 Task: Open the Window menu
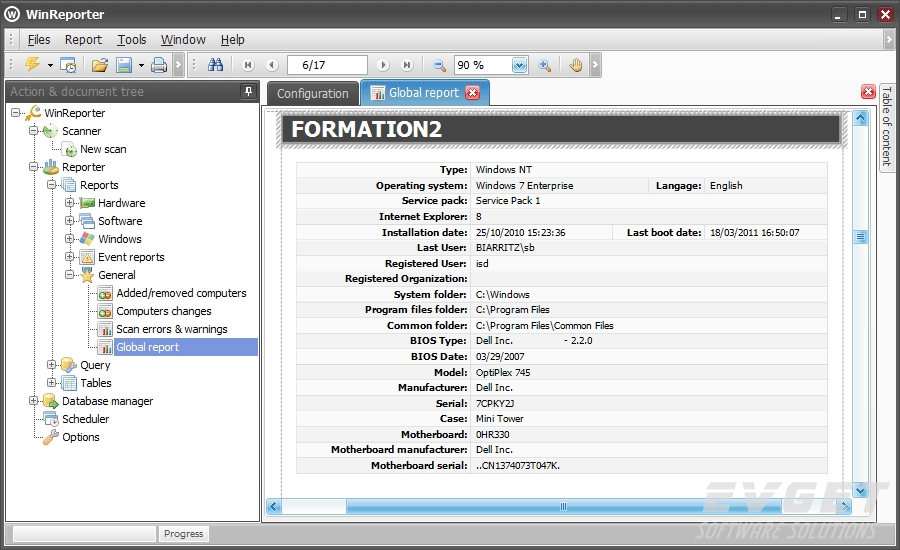pos(183,40)
